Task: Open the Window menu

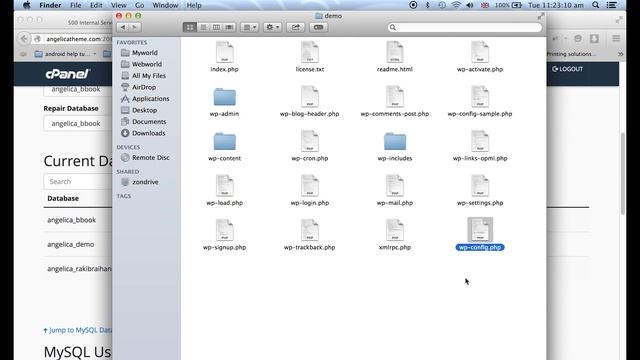Action: [x=165, y=5]
